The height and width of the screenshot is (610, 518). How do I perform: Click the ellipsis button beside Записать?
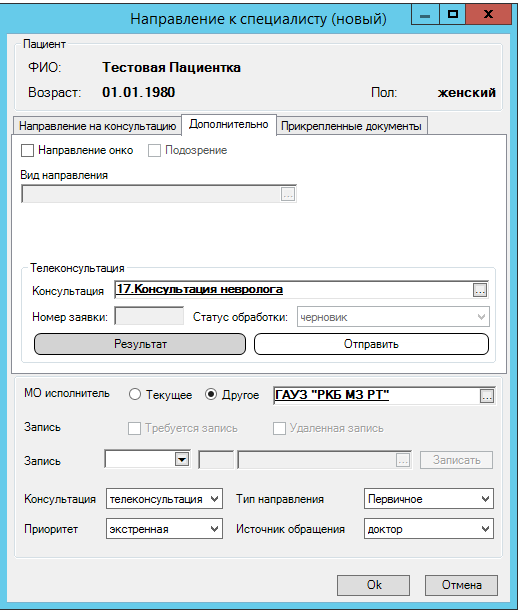(x=403, y=460)
